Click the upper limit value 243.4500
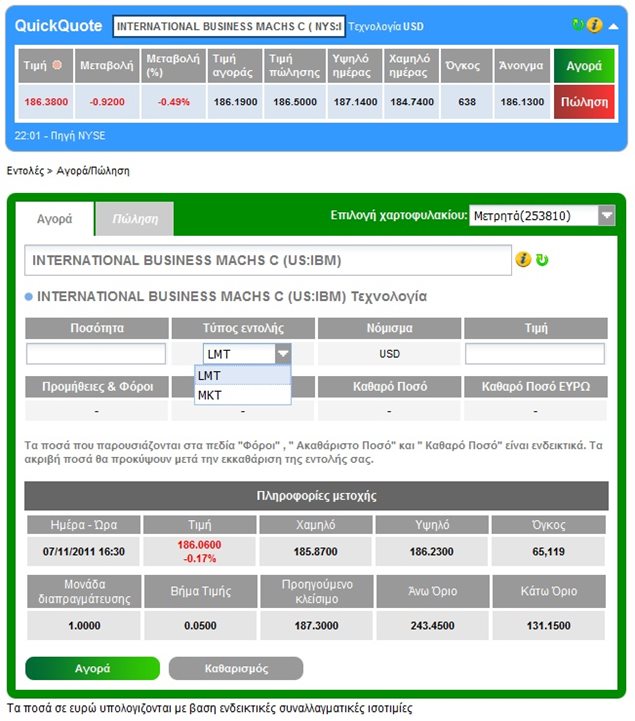The image size is (635, 721). point(432,625)
